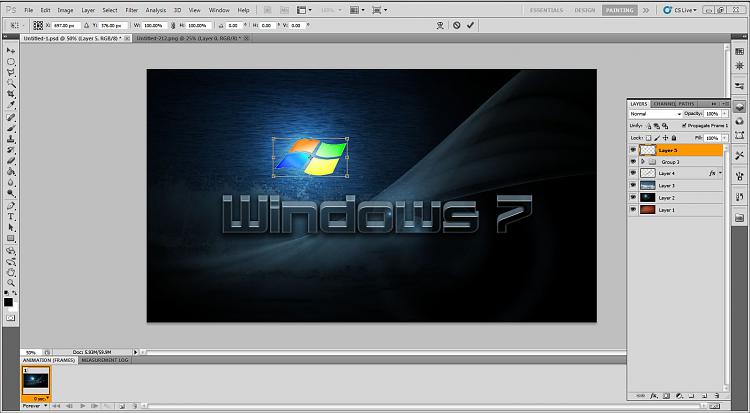This screenshot has width=750, height=413.
Task: Select the Painting workspace button
Action: tap(619, 10)
